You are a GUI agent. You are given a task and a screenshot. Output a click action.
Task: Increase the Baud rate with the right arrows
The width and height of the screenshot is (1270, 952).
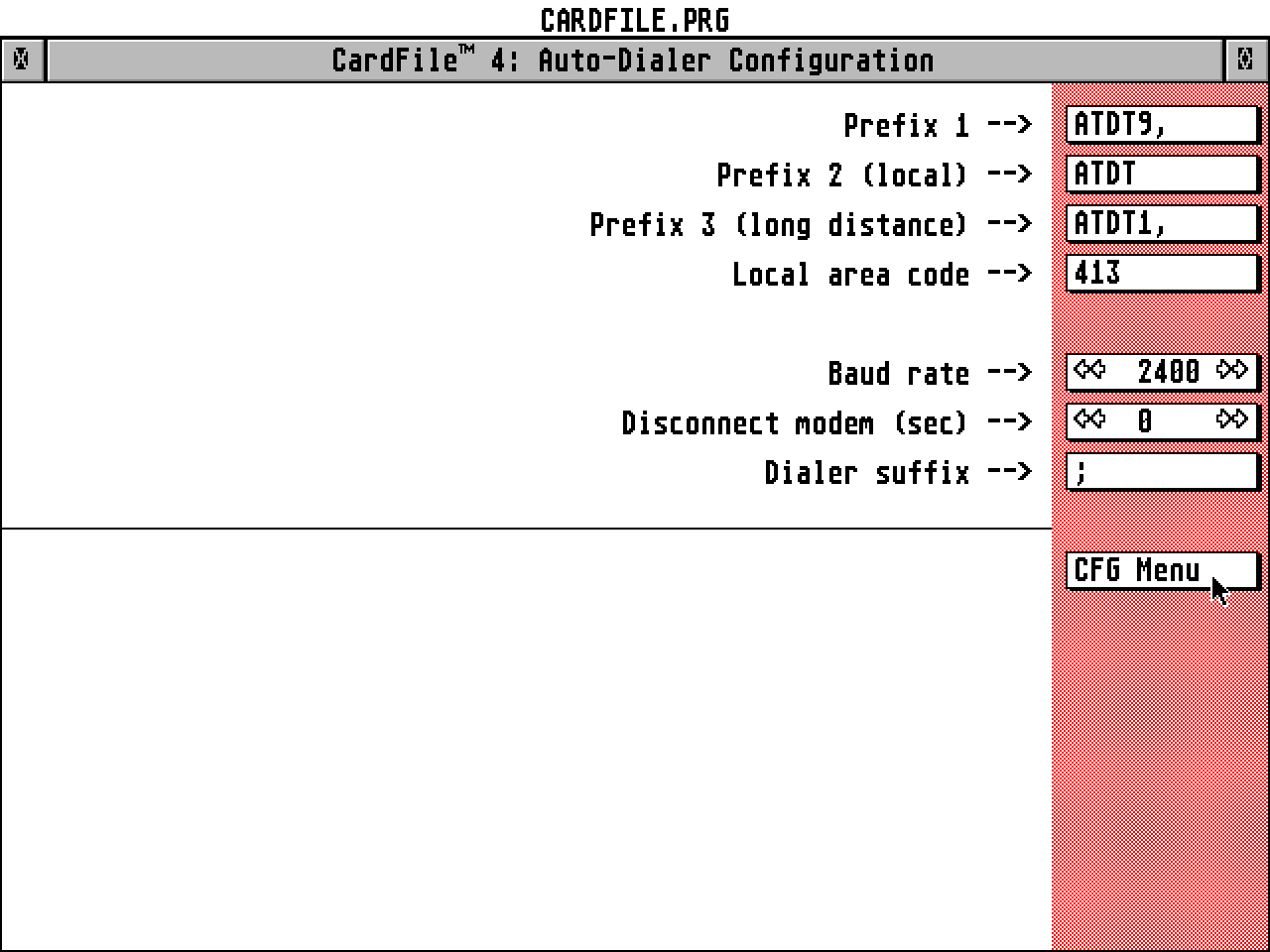pos(1233,371)
